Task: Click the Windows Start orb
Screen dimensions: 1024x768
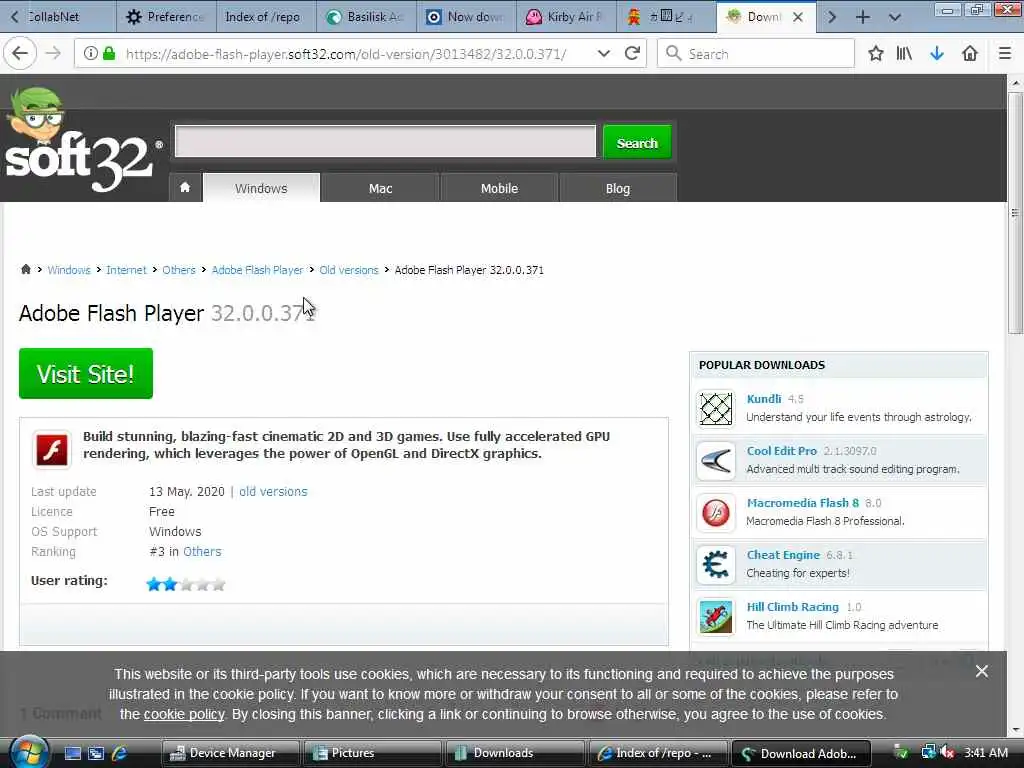Action: click(x=29, y=752)
